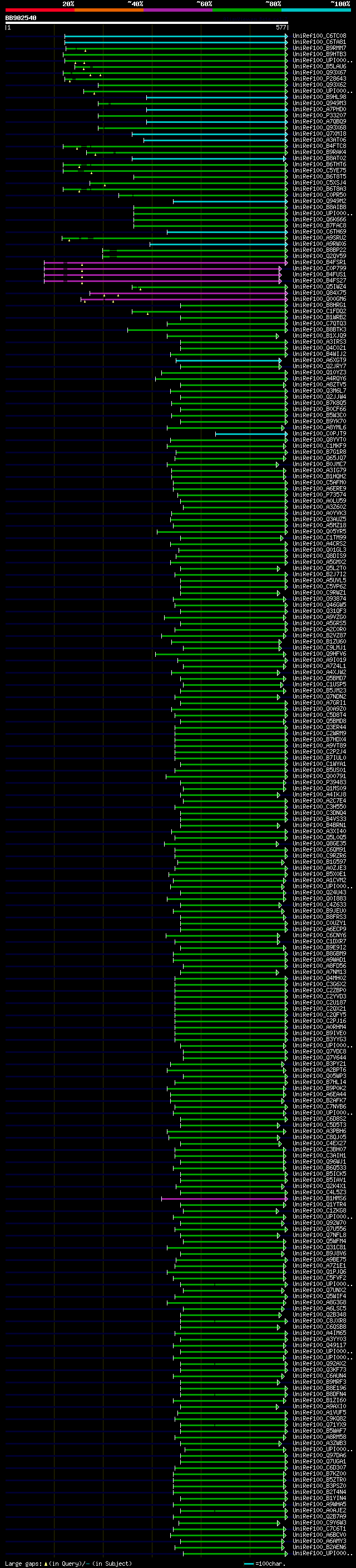Image resolution: width=356 pixels, height=1568 pixels.
Task: Open hit UniRef100_Q93X67
Action: coord(319,72)
